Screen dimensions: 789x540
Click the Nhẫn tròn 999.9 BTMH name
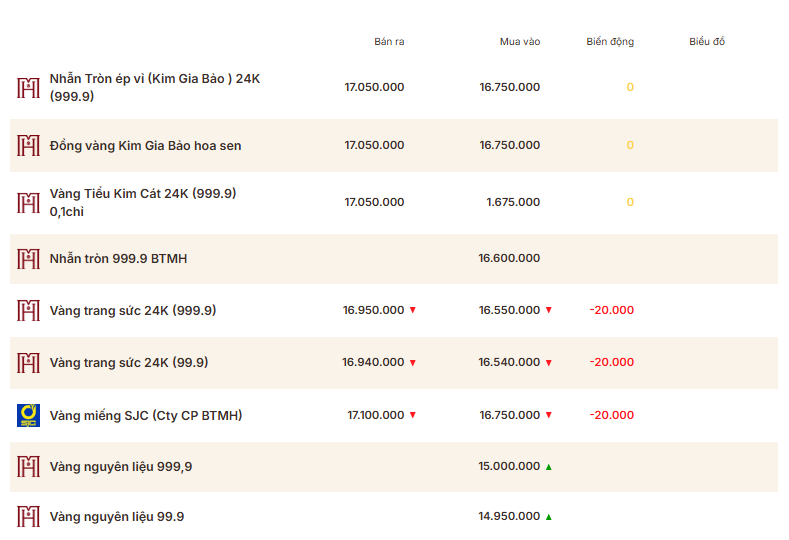(x=118, y=259)
